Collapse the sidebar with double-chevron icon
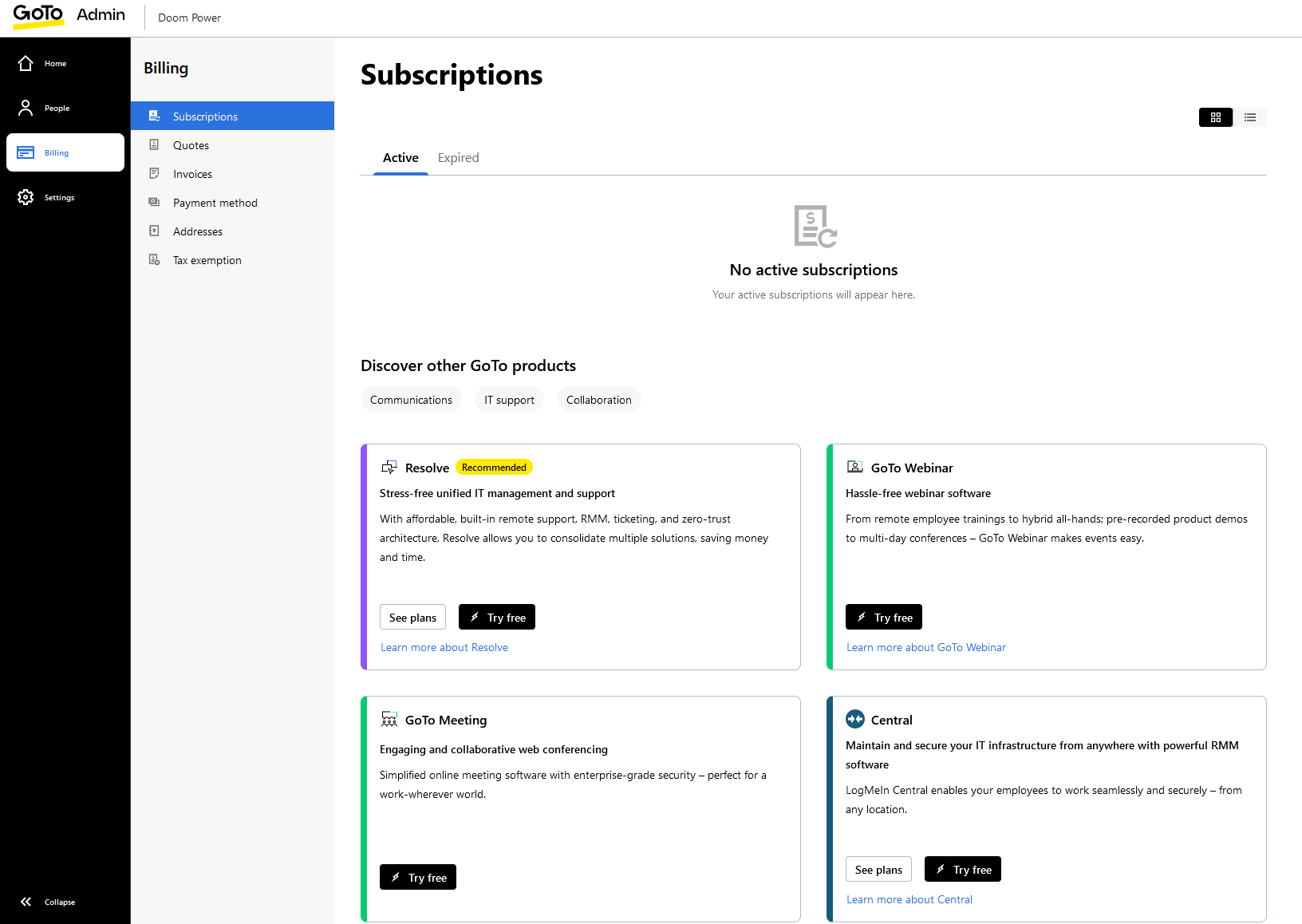 point(26,902)
